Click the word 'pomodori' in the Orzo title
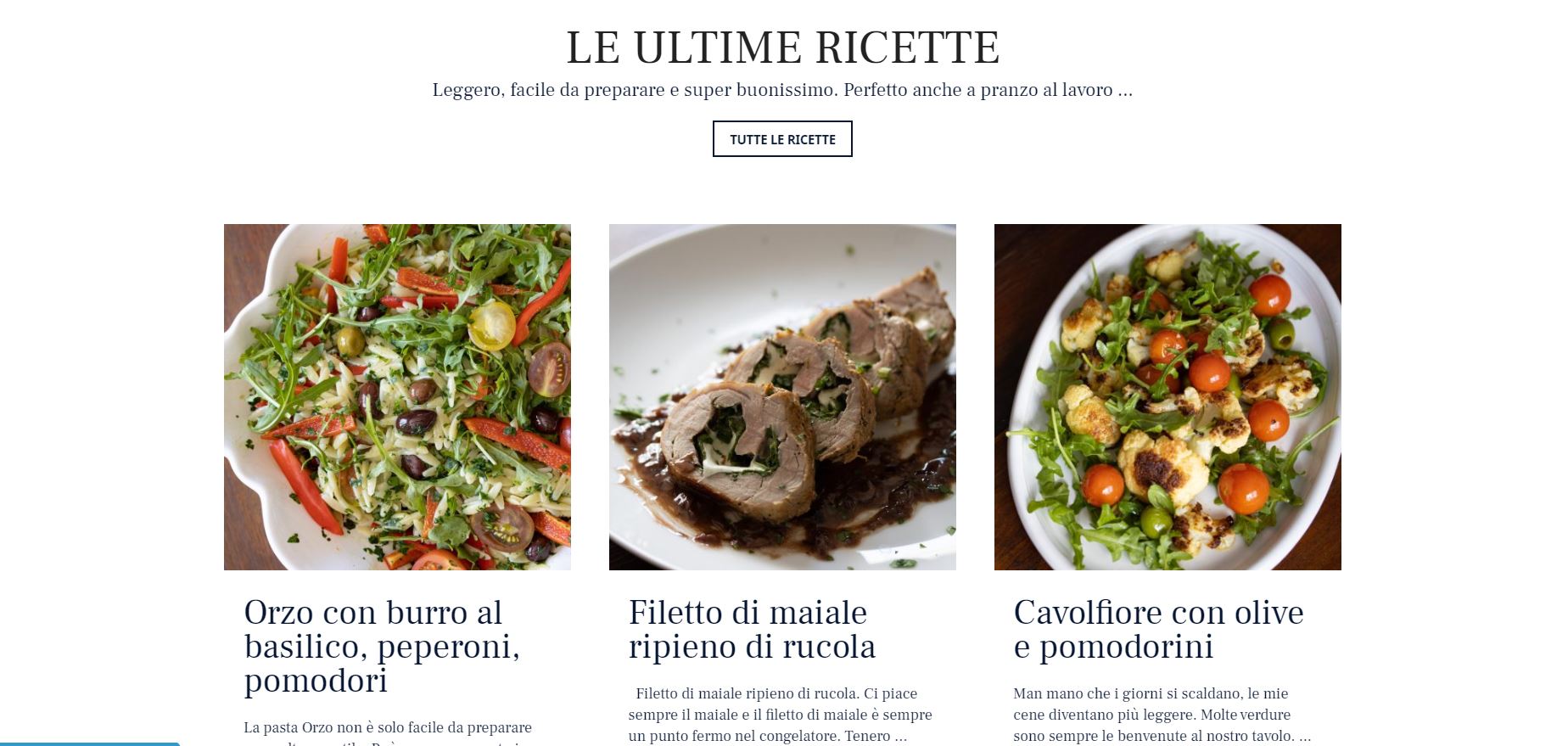 [316, 681]
